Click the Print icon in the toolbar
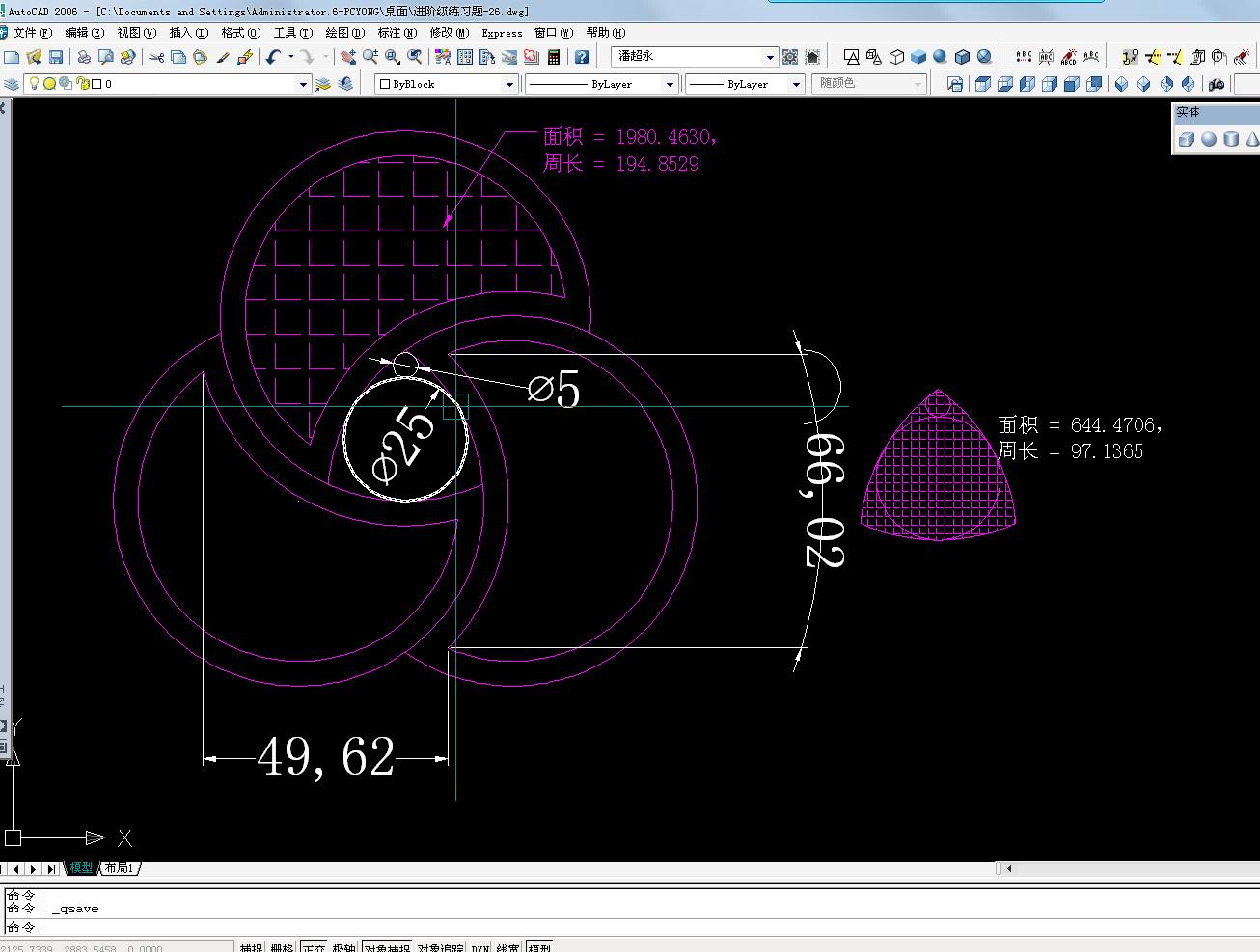This screenshot has height=952, width=1260. click(x=84, y=58)
